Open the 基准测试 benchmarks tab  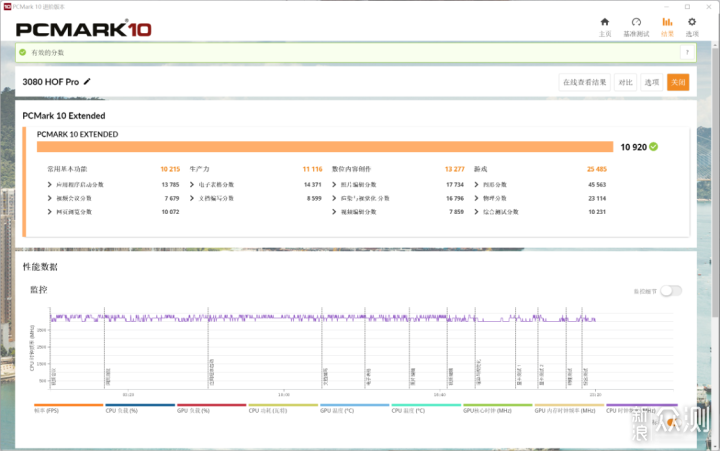pyautogui.click(x=636, y=27)
